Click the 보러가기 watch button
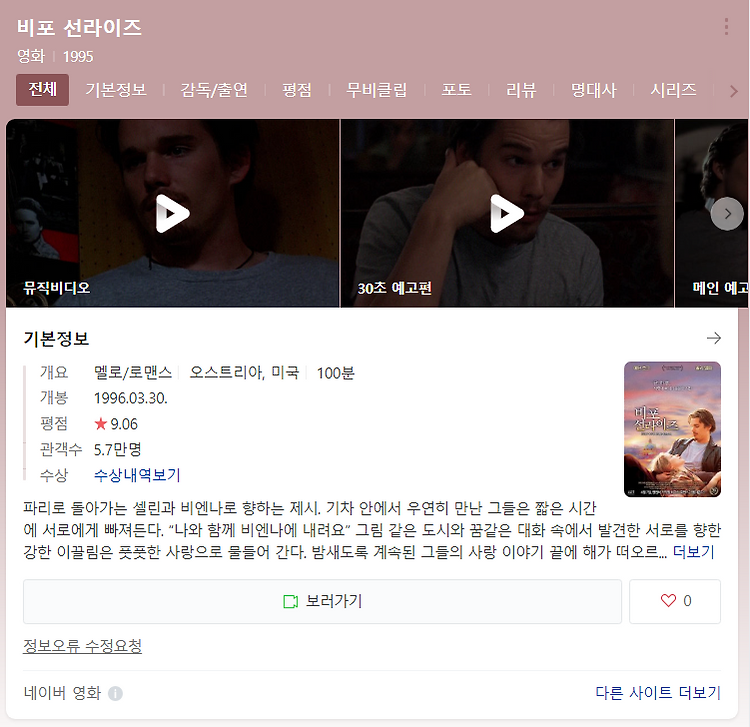Image resolution: width=750 pixels, height=727 pixels. [x=322, y=601]
